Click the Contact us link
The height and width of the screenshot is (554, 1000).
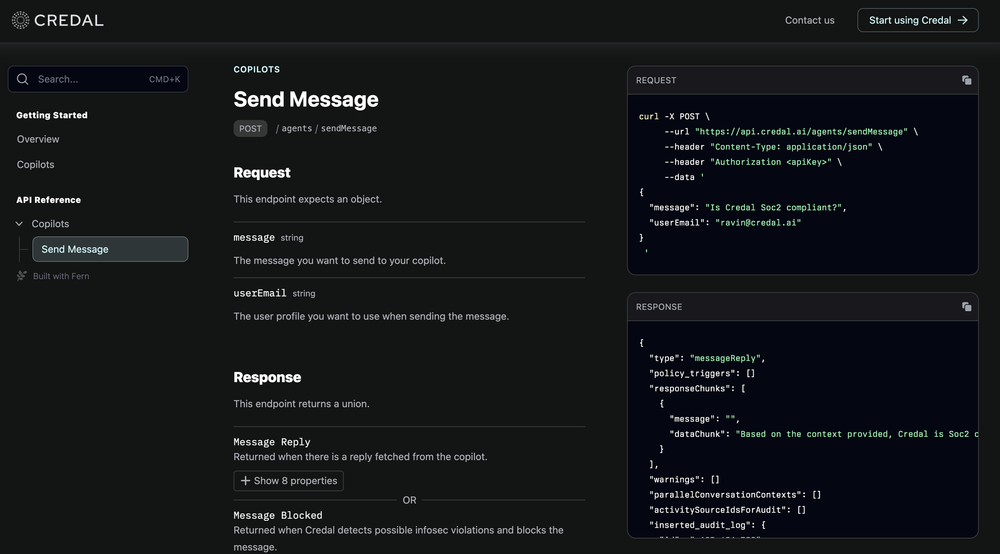809,20
